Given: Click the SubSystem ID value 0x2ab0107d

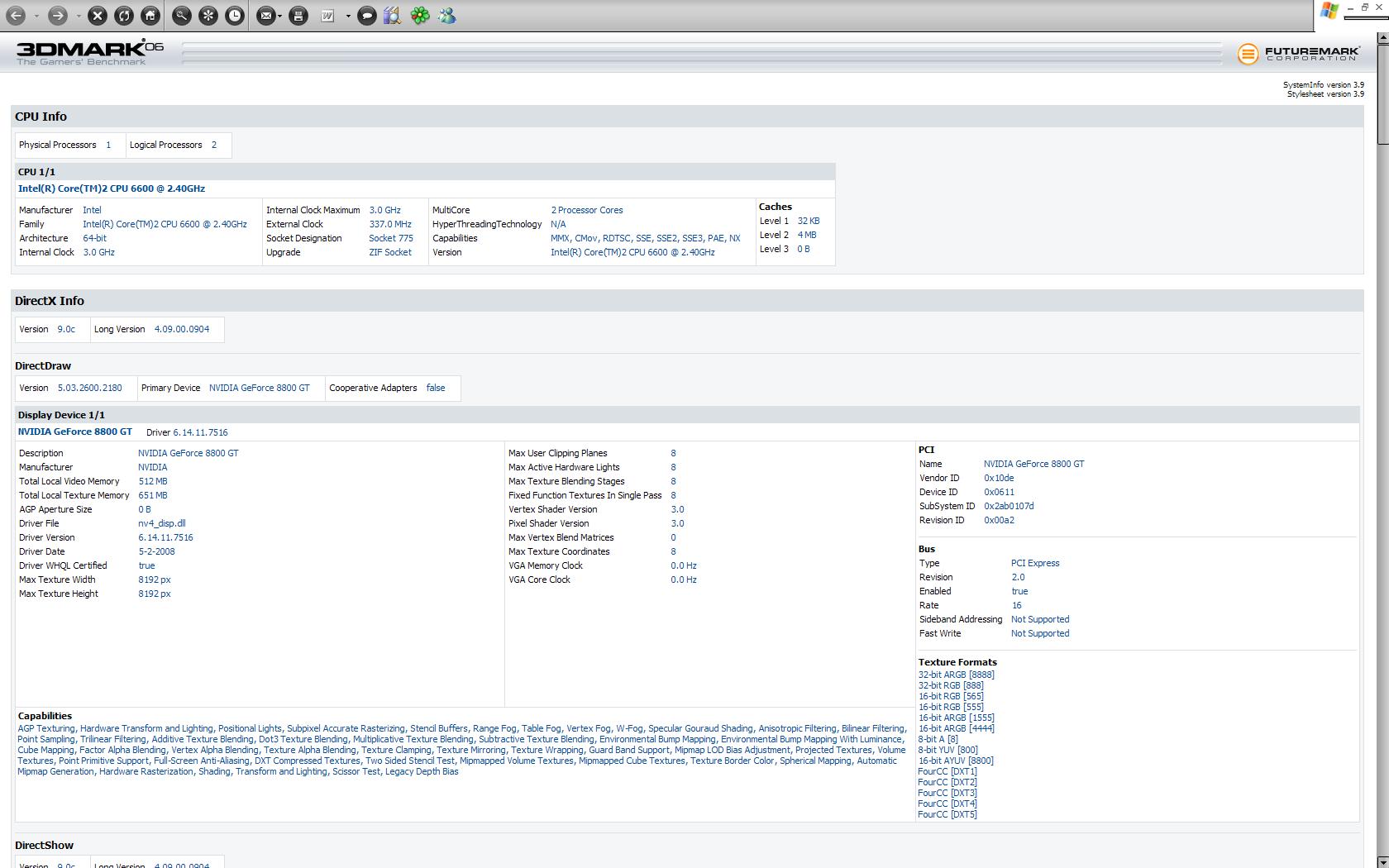Looking at the screenshot, I should click(1009, 506).
